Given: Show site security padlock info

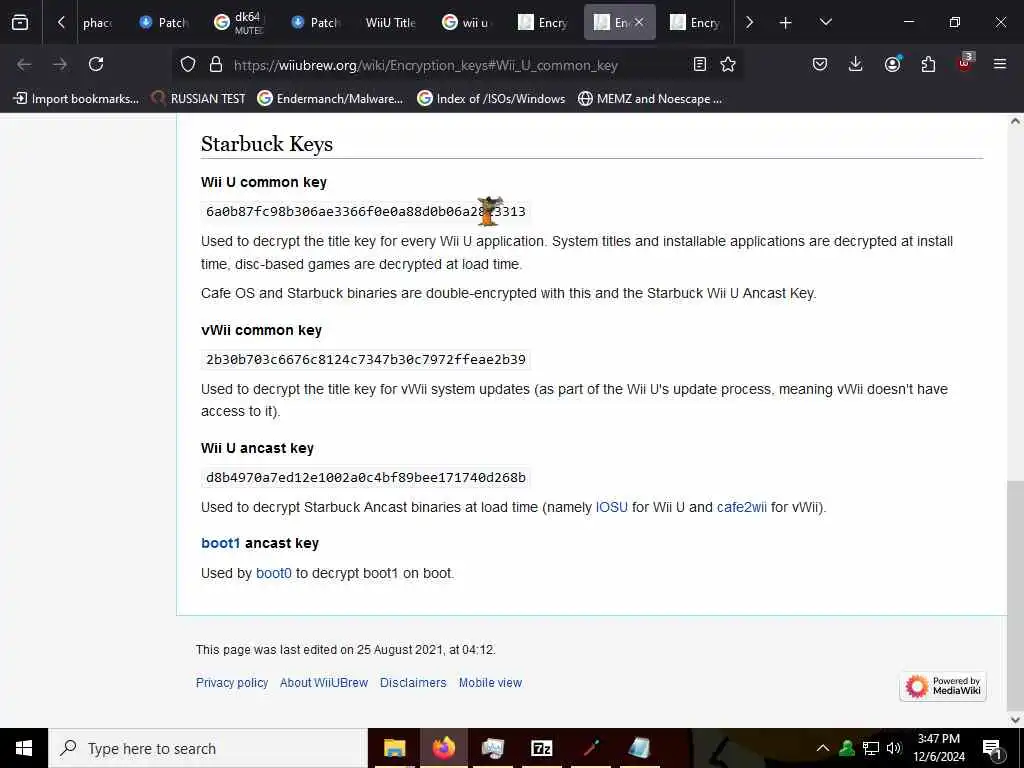Looking at the screenshot, I should point(216,64).
